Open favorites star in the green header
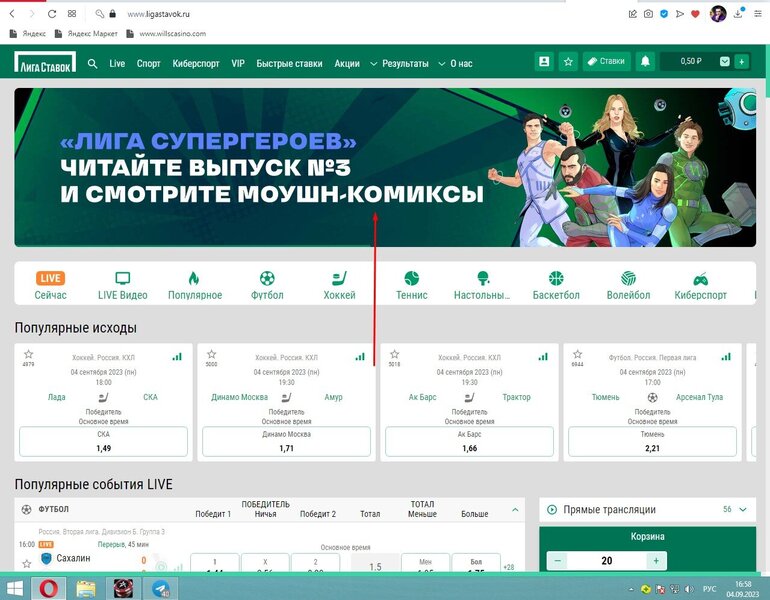The image size is (770, 600). click(x=568, y=61)
